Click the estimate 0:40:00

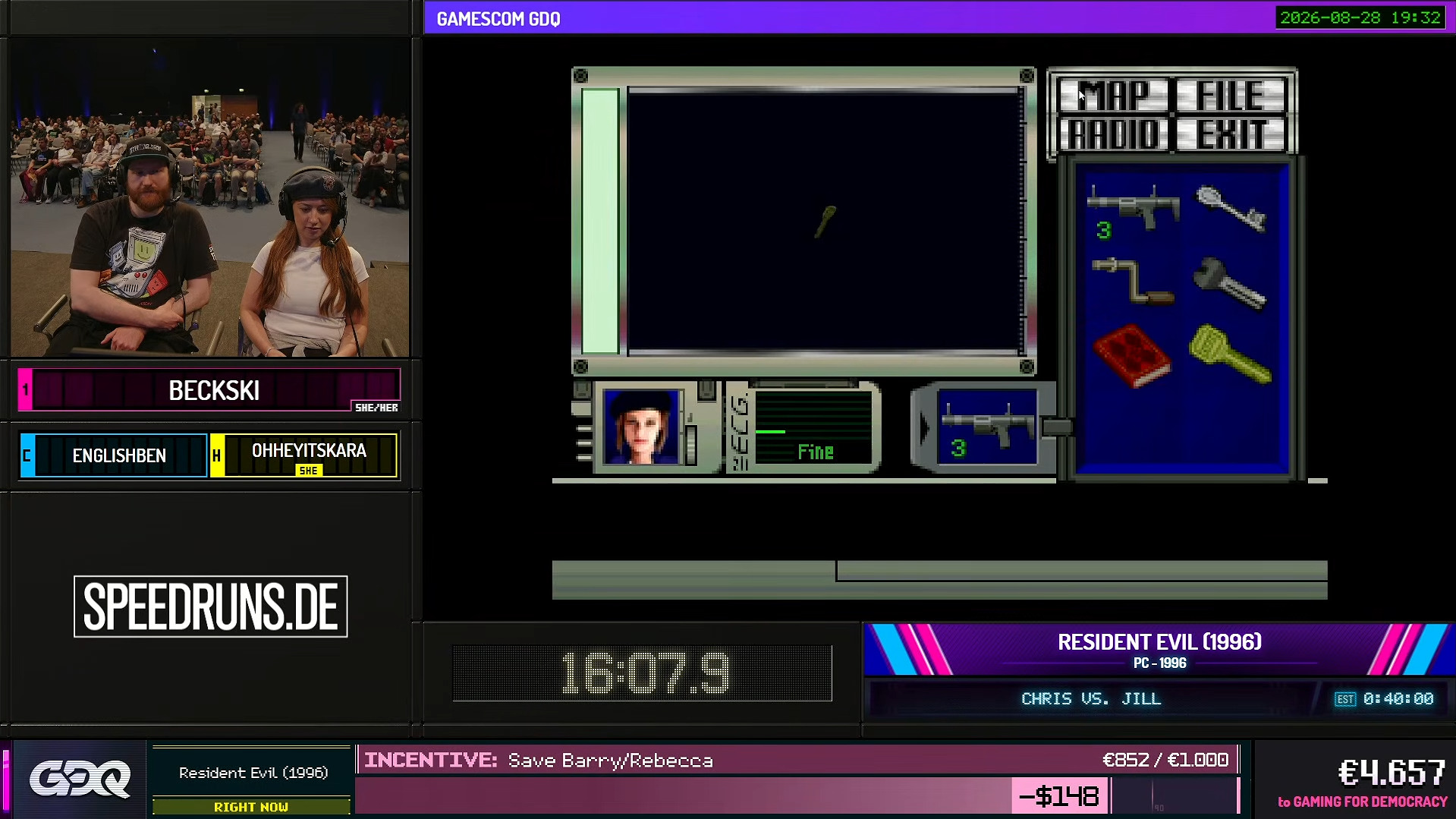coord(1398,698)
